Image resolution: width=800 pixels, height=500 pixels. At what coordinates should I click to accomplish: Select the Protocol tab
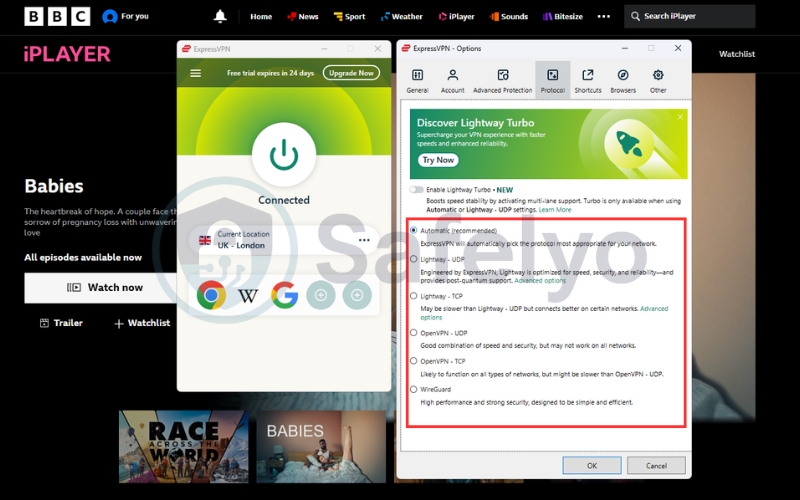click(x=553, y=80)
